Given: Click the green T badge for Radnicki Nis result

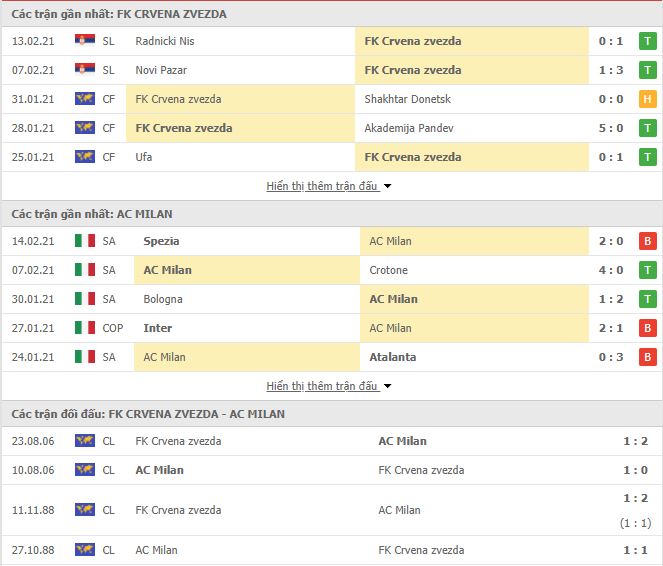Looking at the screenshot, I should [647, 41].
